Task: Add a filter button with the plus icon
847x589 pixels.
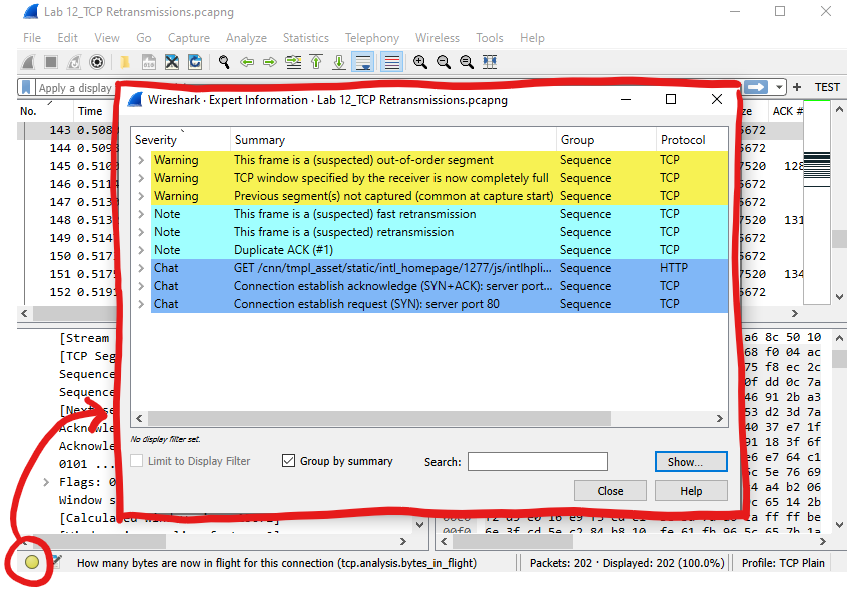Action: click(x=797, y=87)
